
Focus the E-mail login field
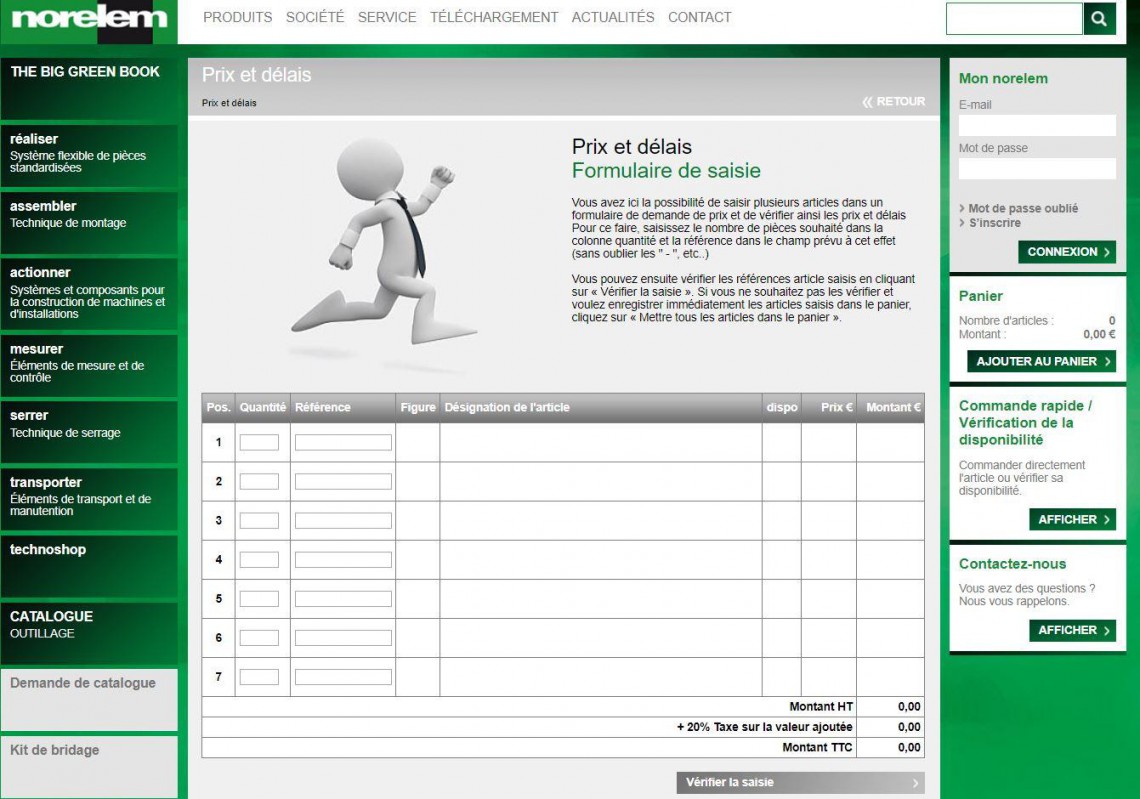pyautogui.click(x=1037, y=126)
